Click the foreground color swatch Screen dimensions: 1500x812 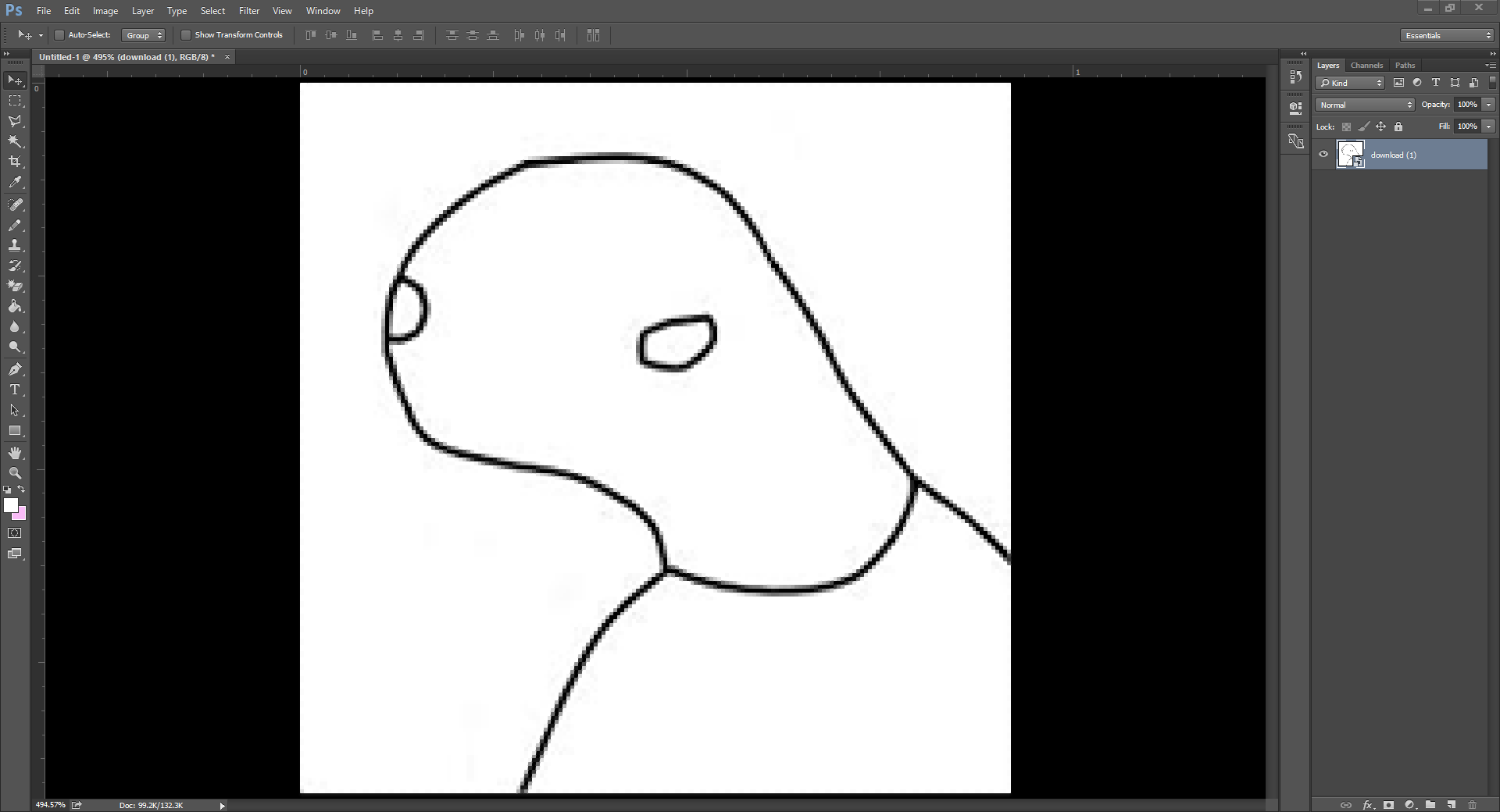point(10,505)
